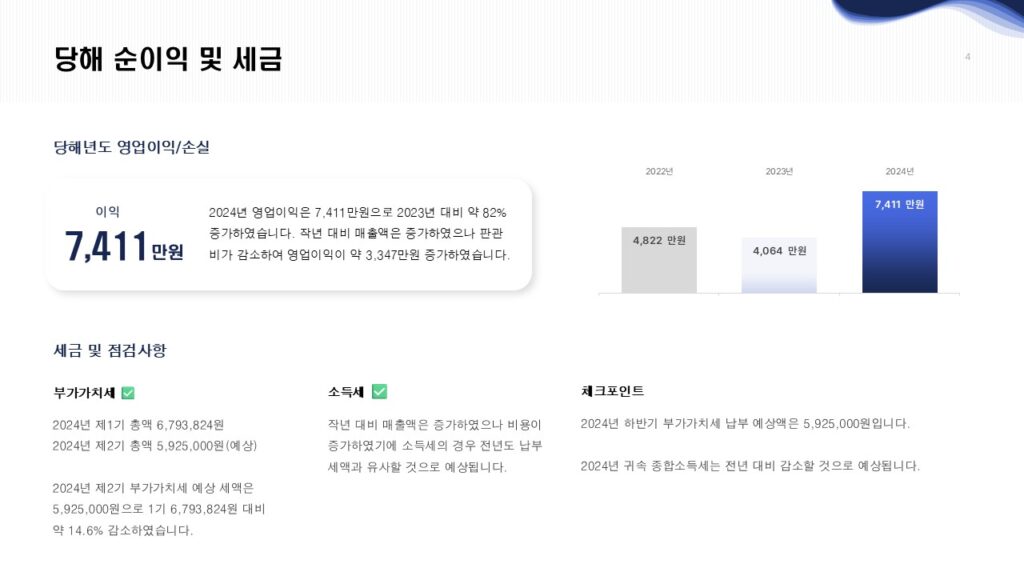Viewport: 1024px width, 576px height.
Task: Click the 소득세 explanation paragraph
Action: (435, 445)
